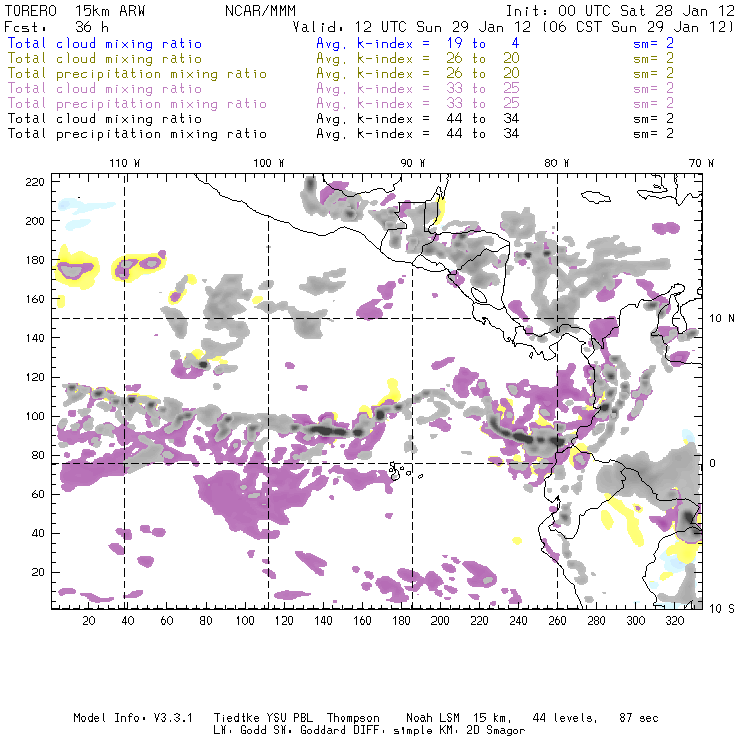
Task: Click the blue 'Total cloud mixing ratio' legend line
Action: click(x=105, y=43)
